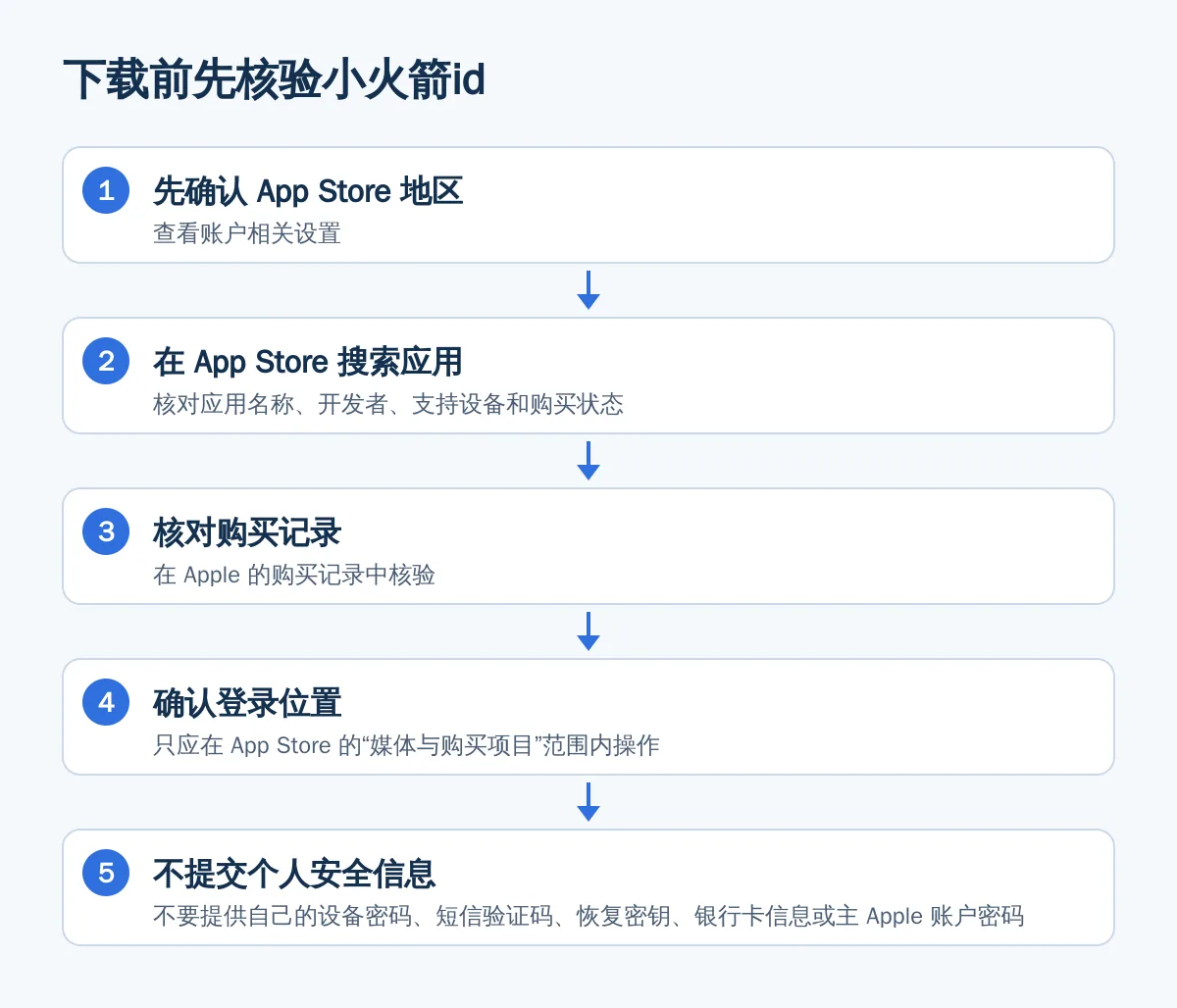Click the heading 下载前先核验小火箭id
This screenshot has height=1008, width=1177.
click(x=275, y=79)
